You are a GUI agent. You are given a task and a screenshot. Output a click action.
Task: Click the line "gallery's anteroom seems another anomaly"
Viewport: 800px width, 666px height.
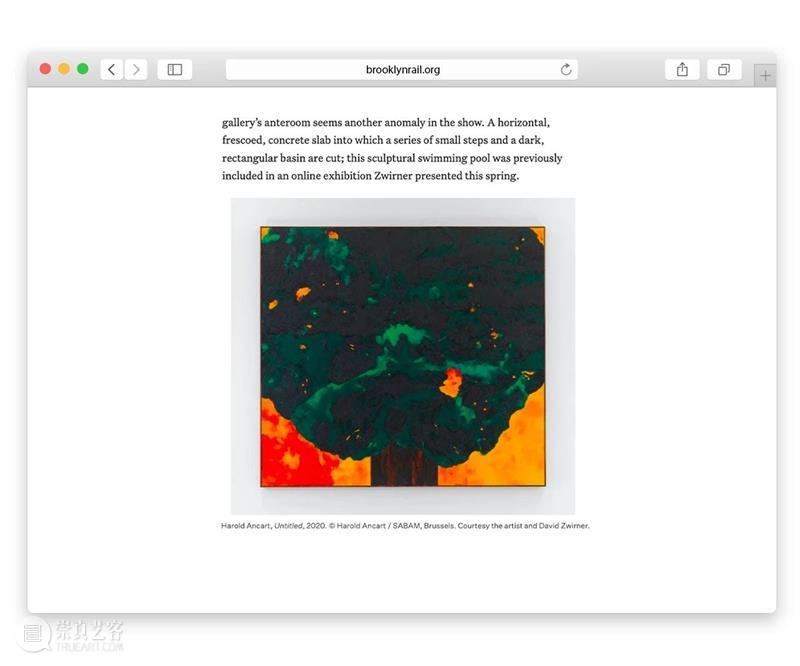pos(386,122)
